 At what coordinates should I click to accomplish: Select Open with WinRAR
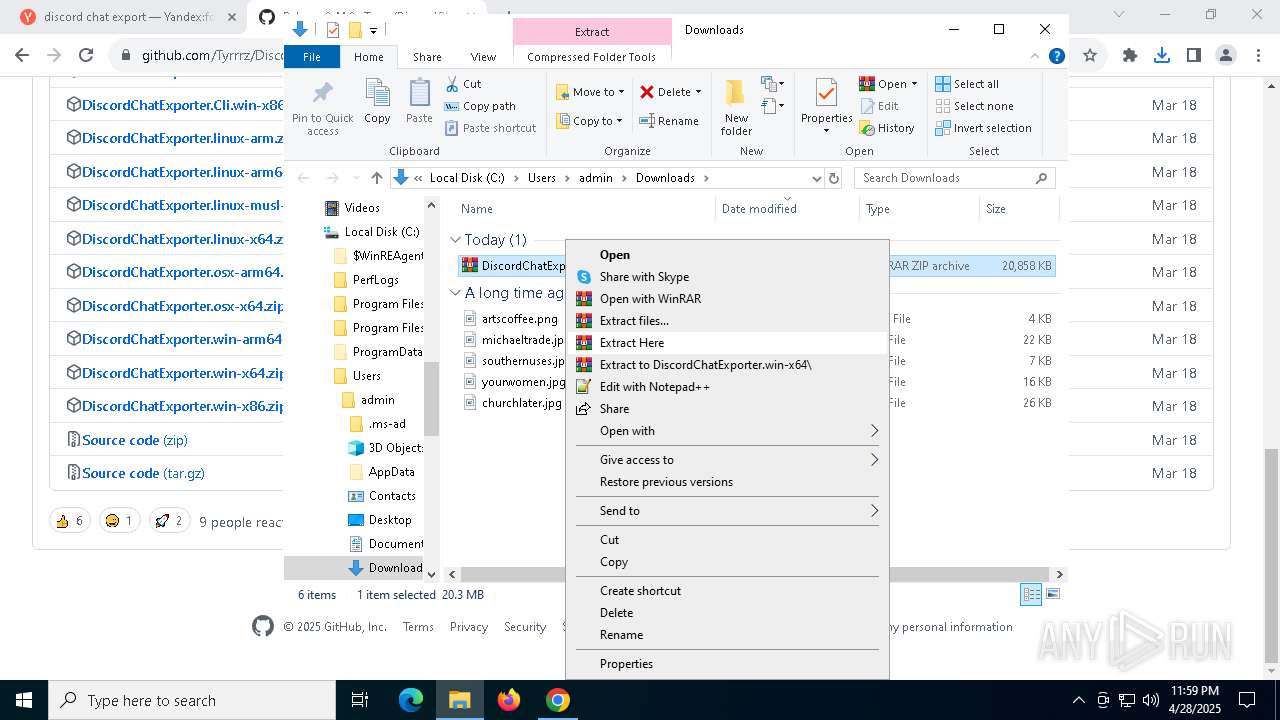click(727, 299)
